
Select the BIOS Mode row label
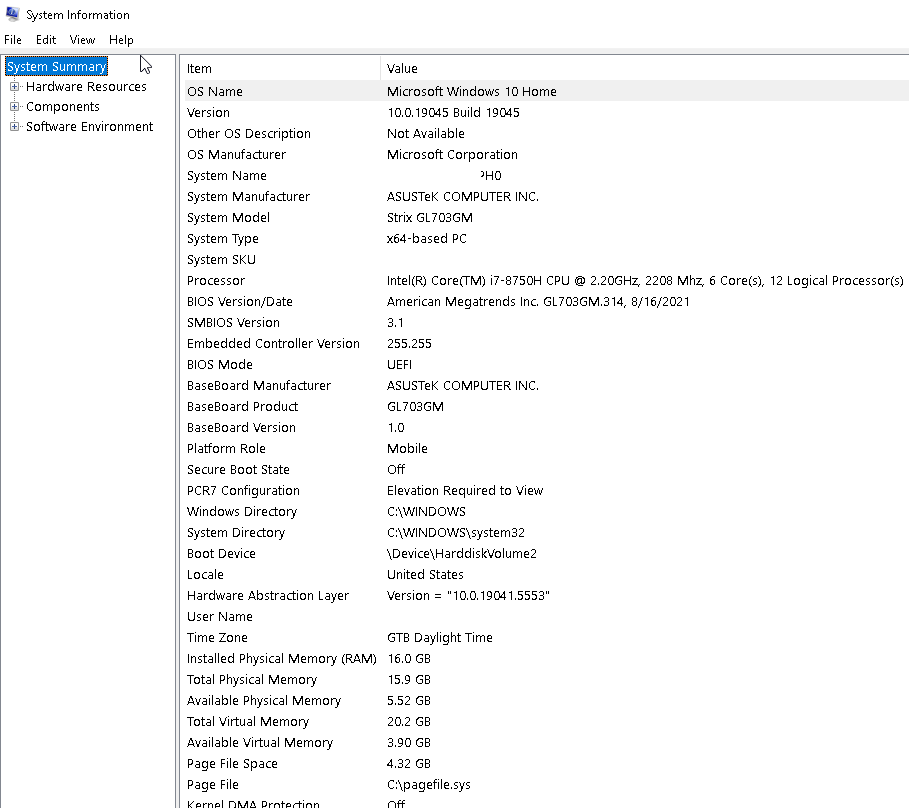point(220,365)
